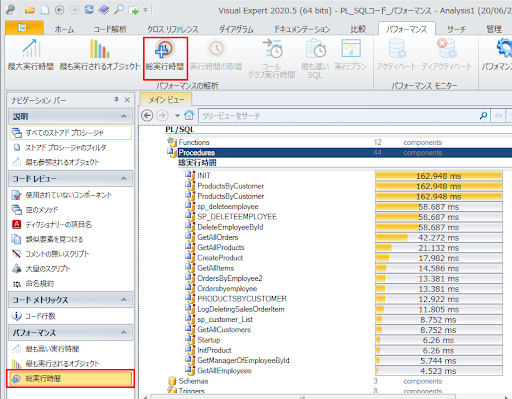
Task: Switch to the コード解析 ribbon tab
Action: point(110,29)
